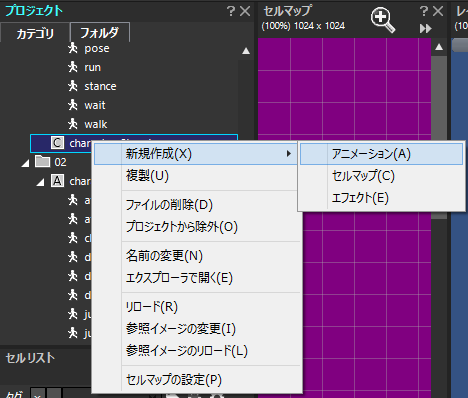The image size is (468, 398).
Task: Close the セルマップ panel
Action: (438, 11)
